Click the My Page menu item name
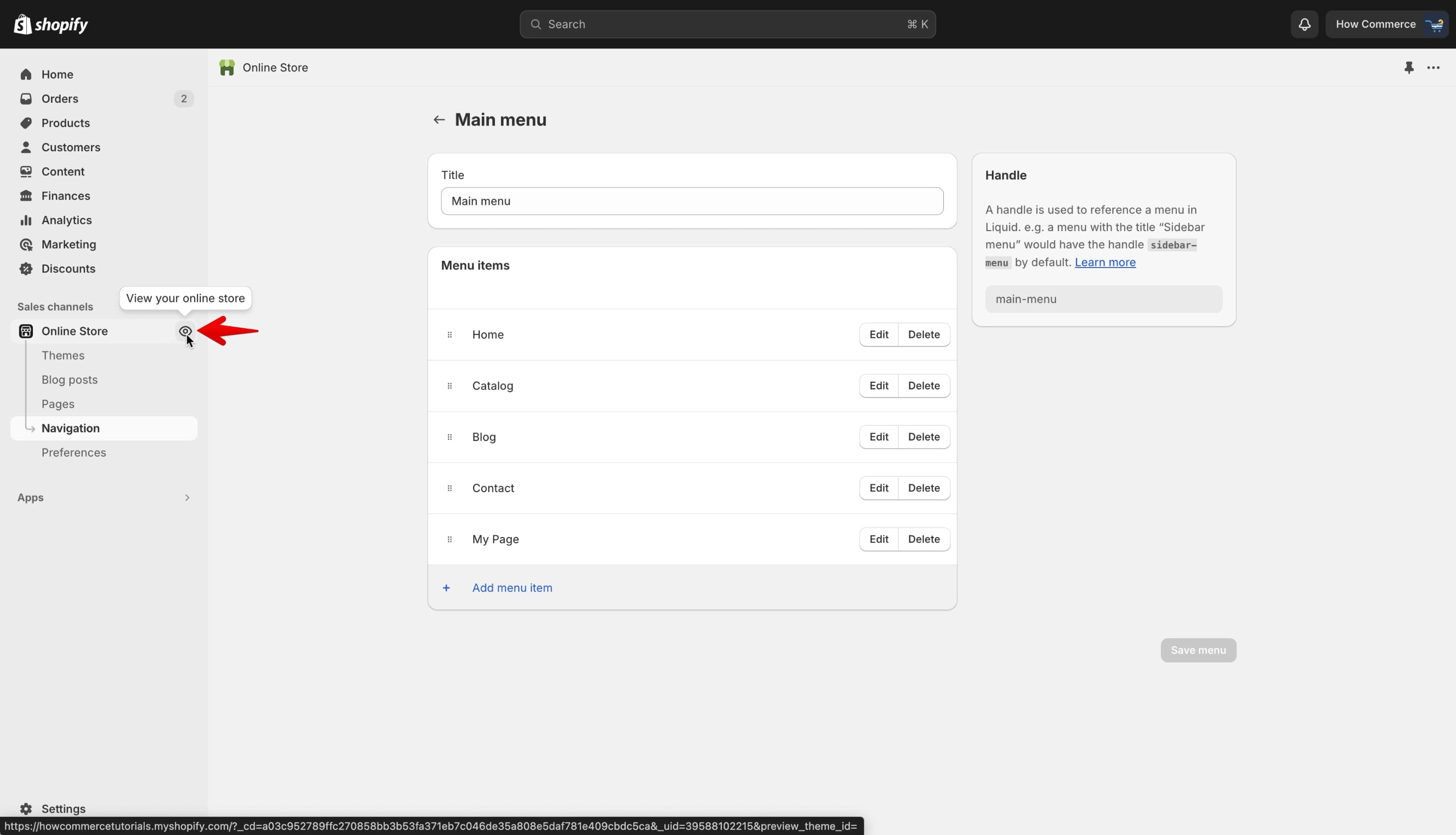The width and height of the screenshot is (1456, 835). click(496, 539)
